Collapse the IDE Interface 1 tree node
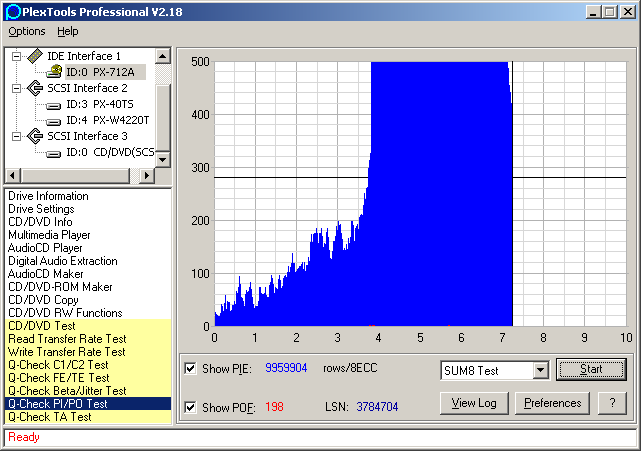Image resolution: width=641 pixels, height=451 pixels. 16,56
